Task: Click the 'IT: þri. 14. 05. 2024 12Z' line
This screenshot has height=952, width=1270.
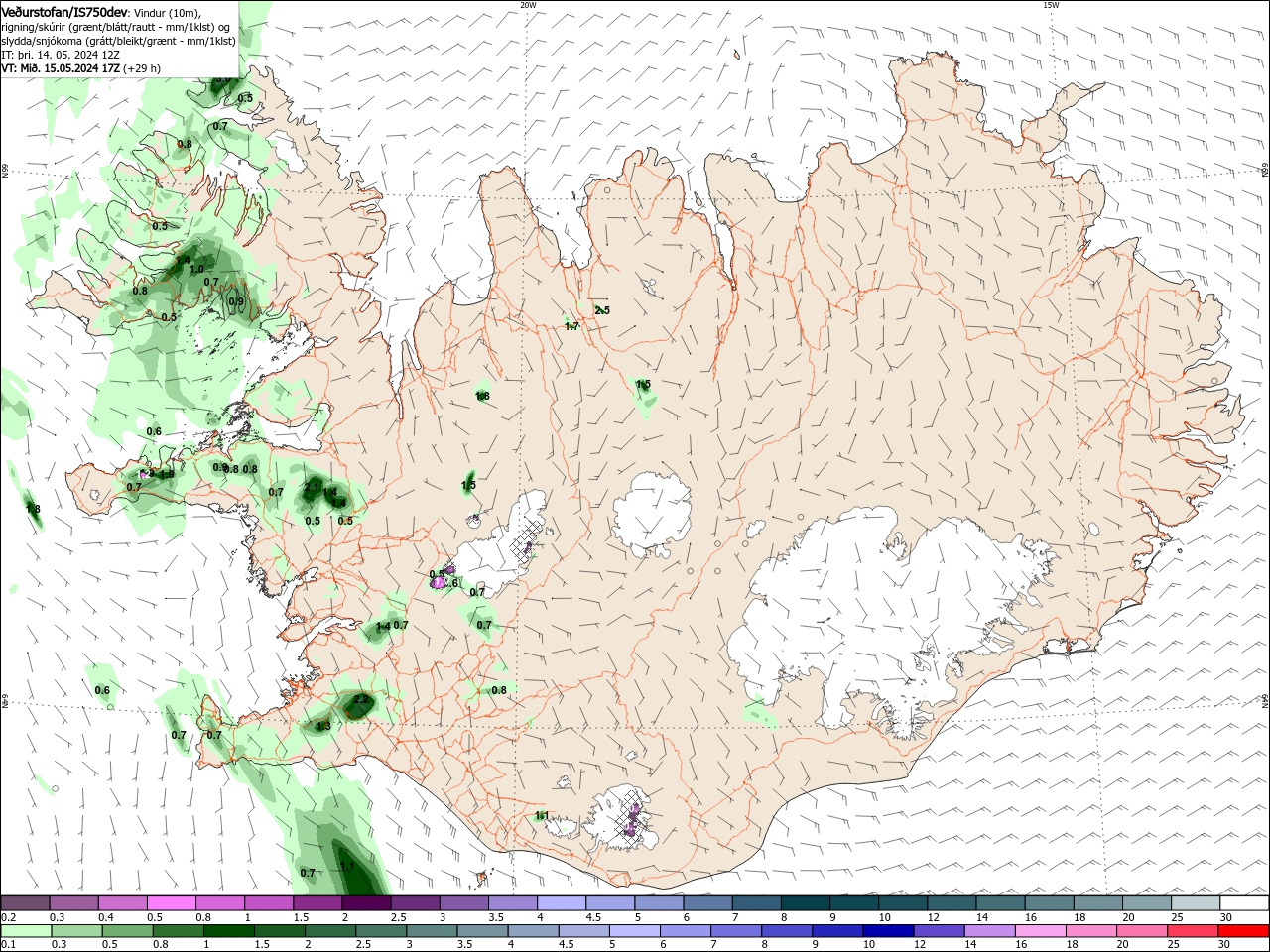Action: (61, 55)
